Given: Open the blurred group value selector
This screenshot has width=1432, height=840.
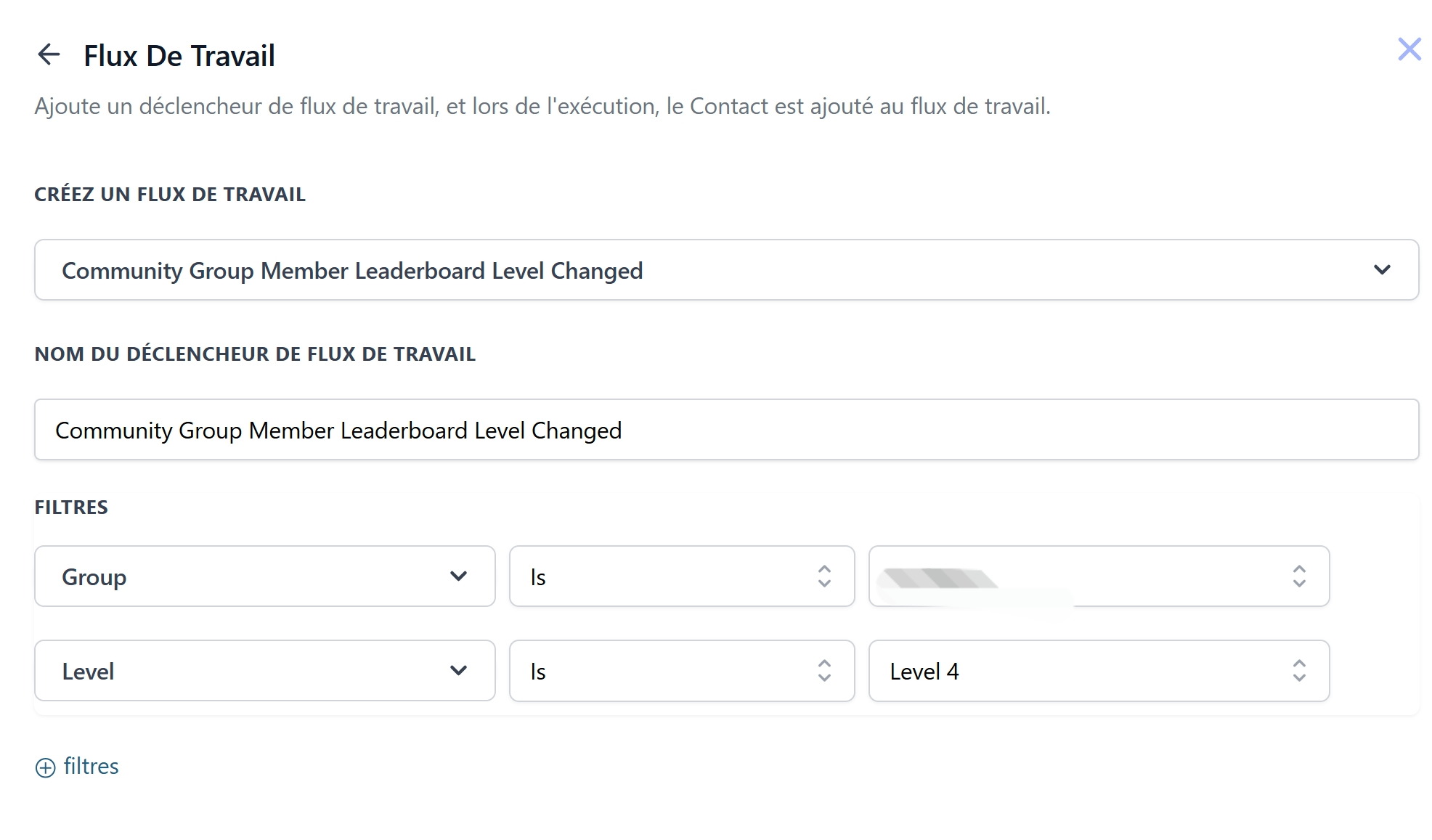Looking at the screenshot, I should [1099, 576].
